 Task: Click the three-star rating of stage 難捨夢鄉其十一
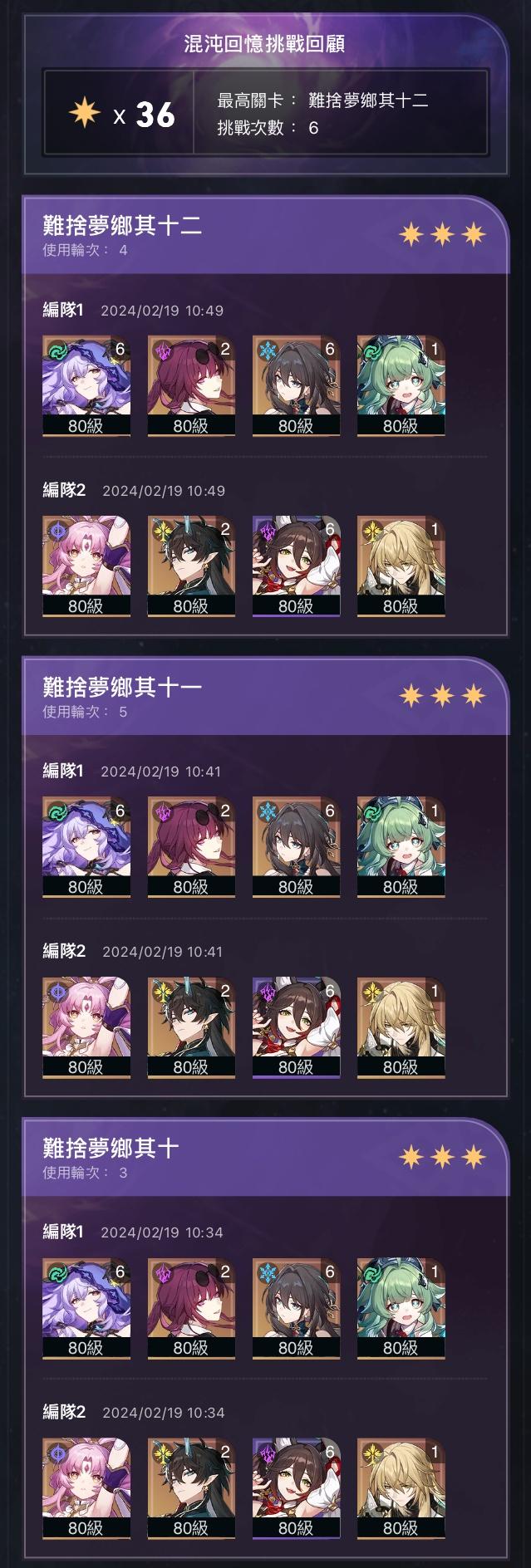tap(442, 695)
